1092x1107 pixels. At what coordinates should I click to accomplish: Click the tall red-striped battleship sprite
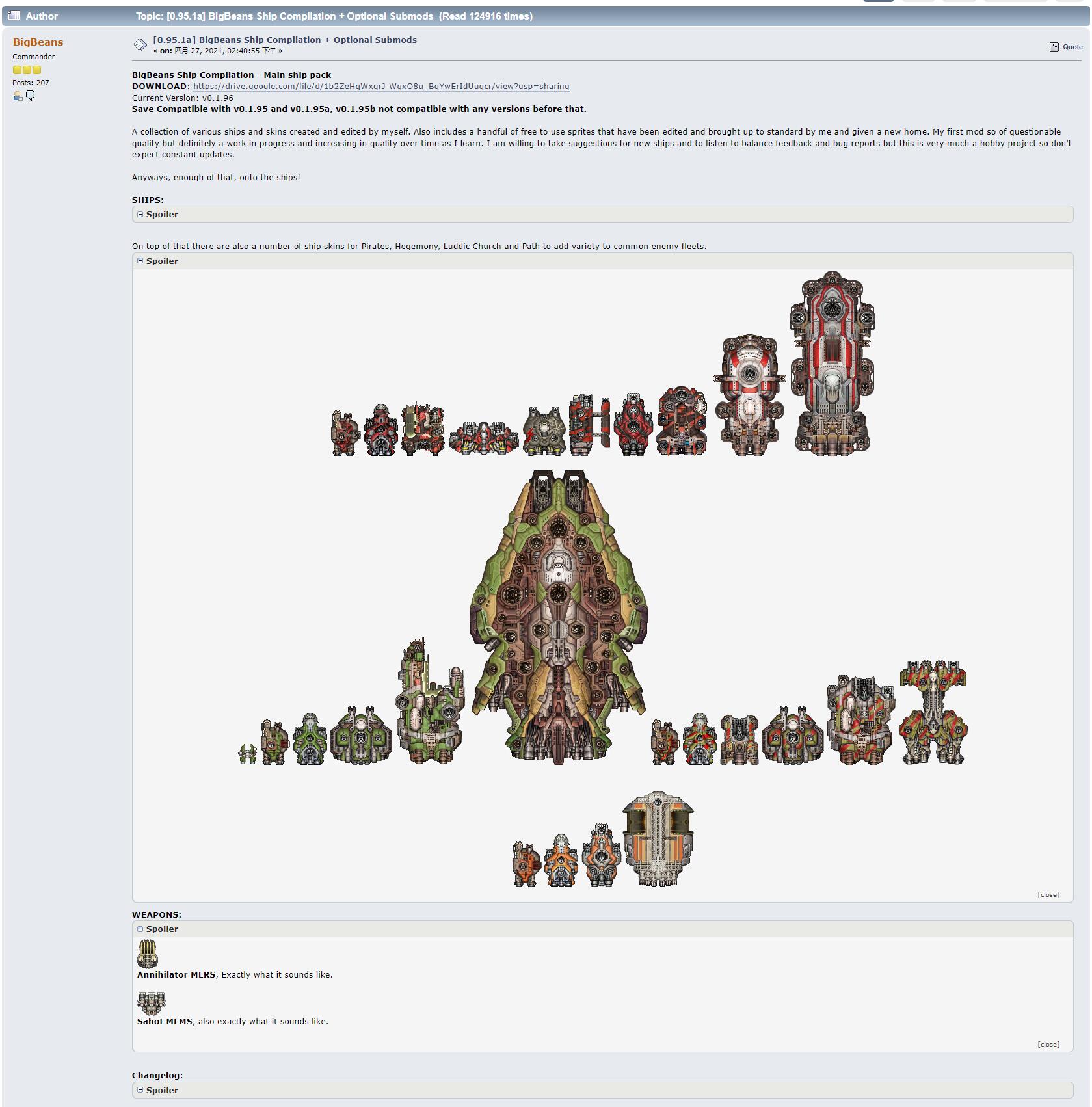[x=832, y=363]
